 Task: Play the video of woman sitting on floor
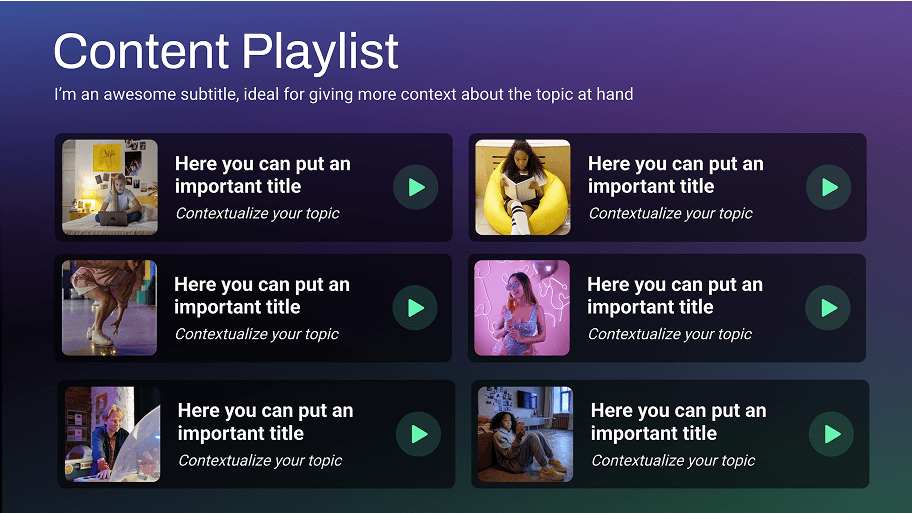(x=832, y=434)
